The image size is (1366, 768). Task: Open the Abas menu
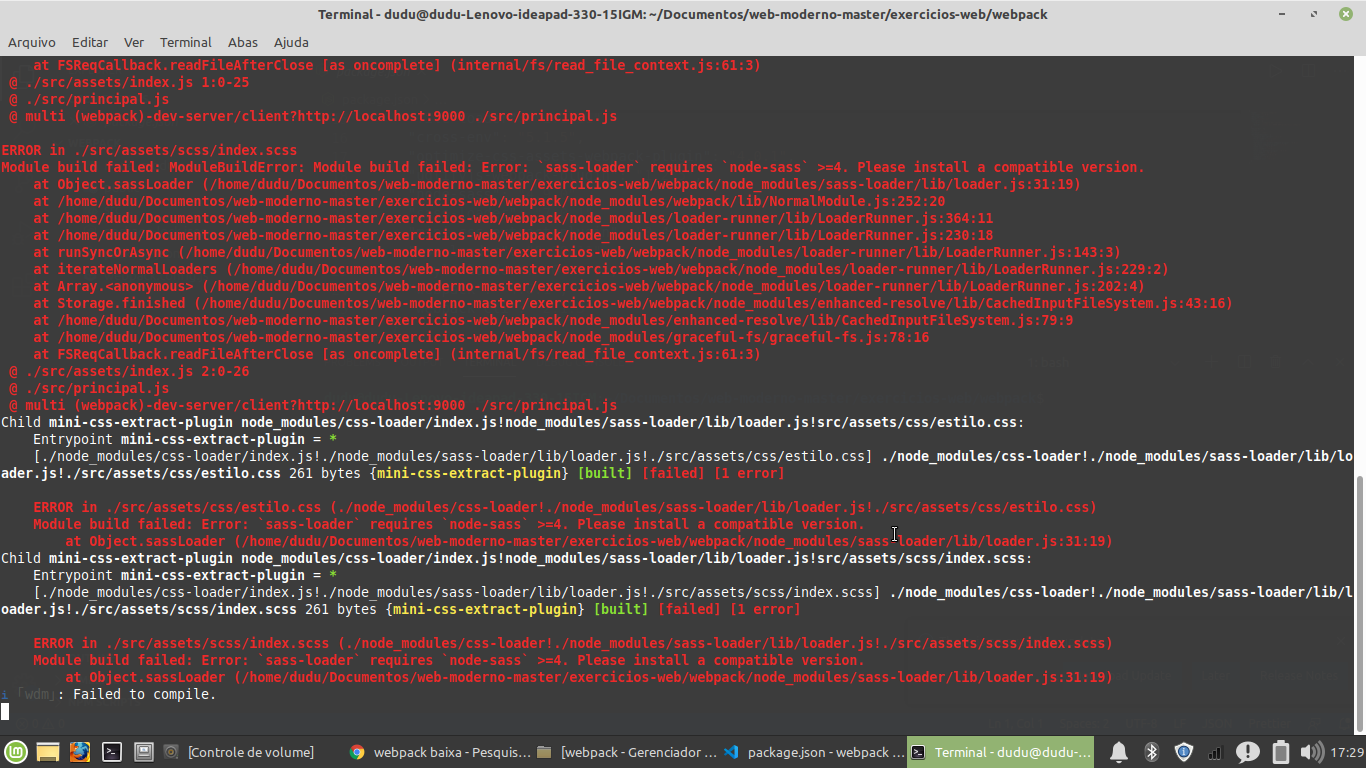click(243, 42)
